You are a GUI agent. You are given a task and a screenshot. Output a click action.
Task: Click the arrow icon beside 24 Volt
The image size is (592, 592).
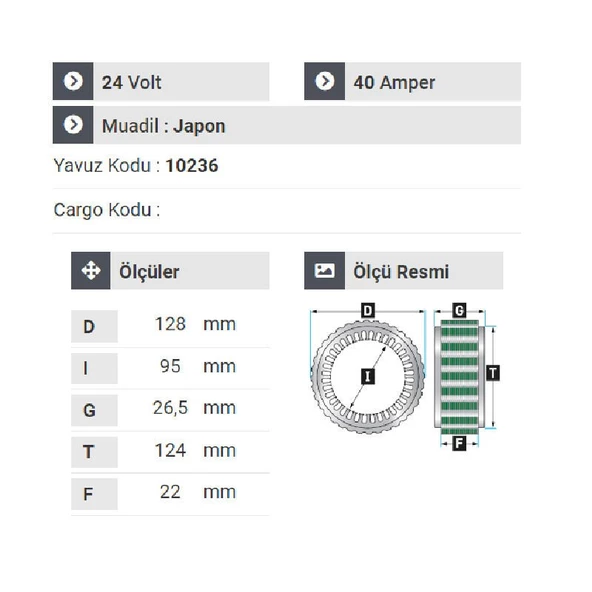point(73,81)
